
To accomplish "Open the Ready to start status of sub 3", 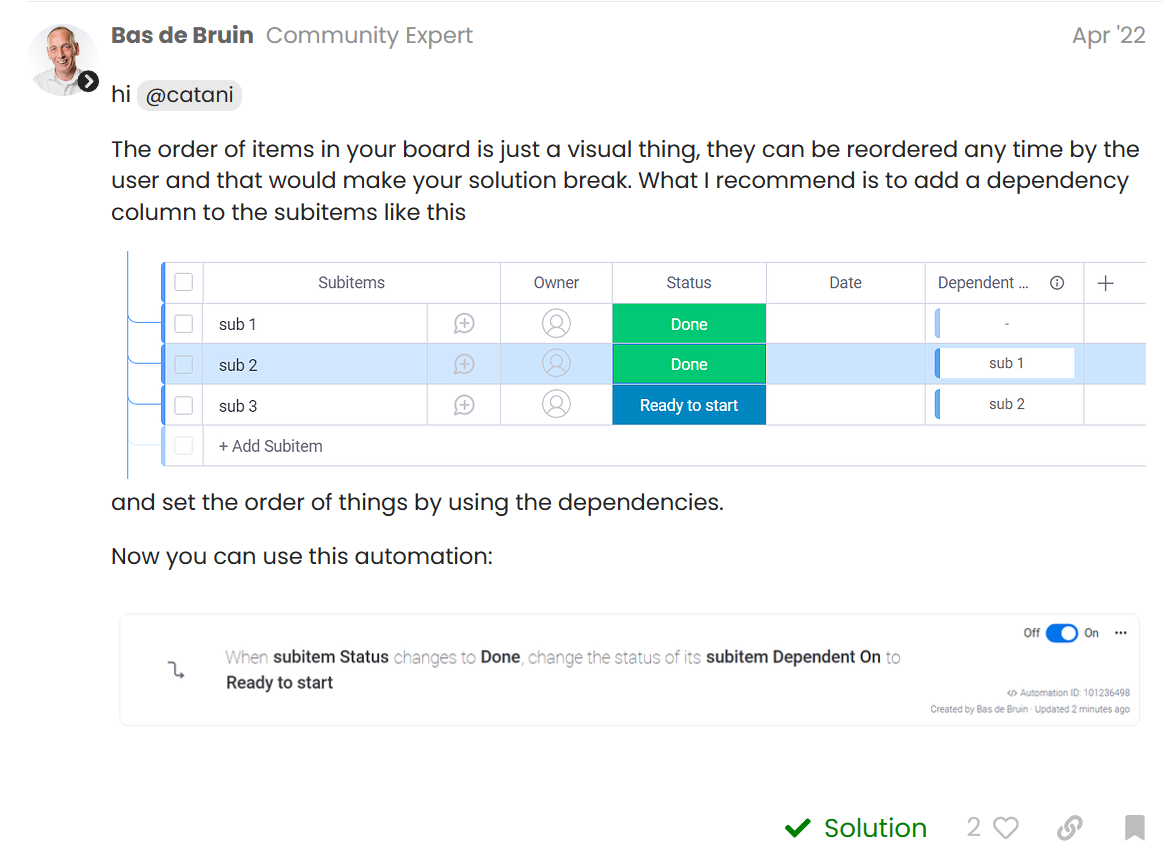I will pyautogui.click(x=689, y=405).
